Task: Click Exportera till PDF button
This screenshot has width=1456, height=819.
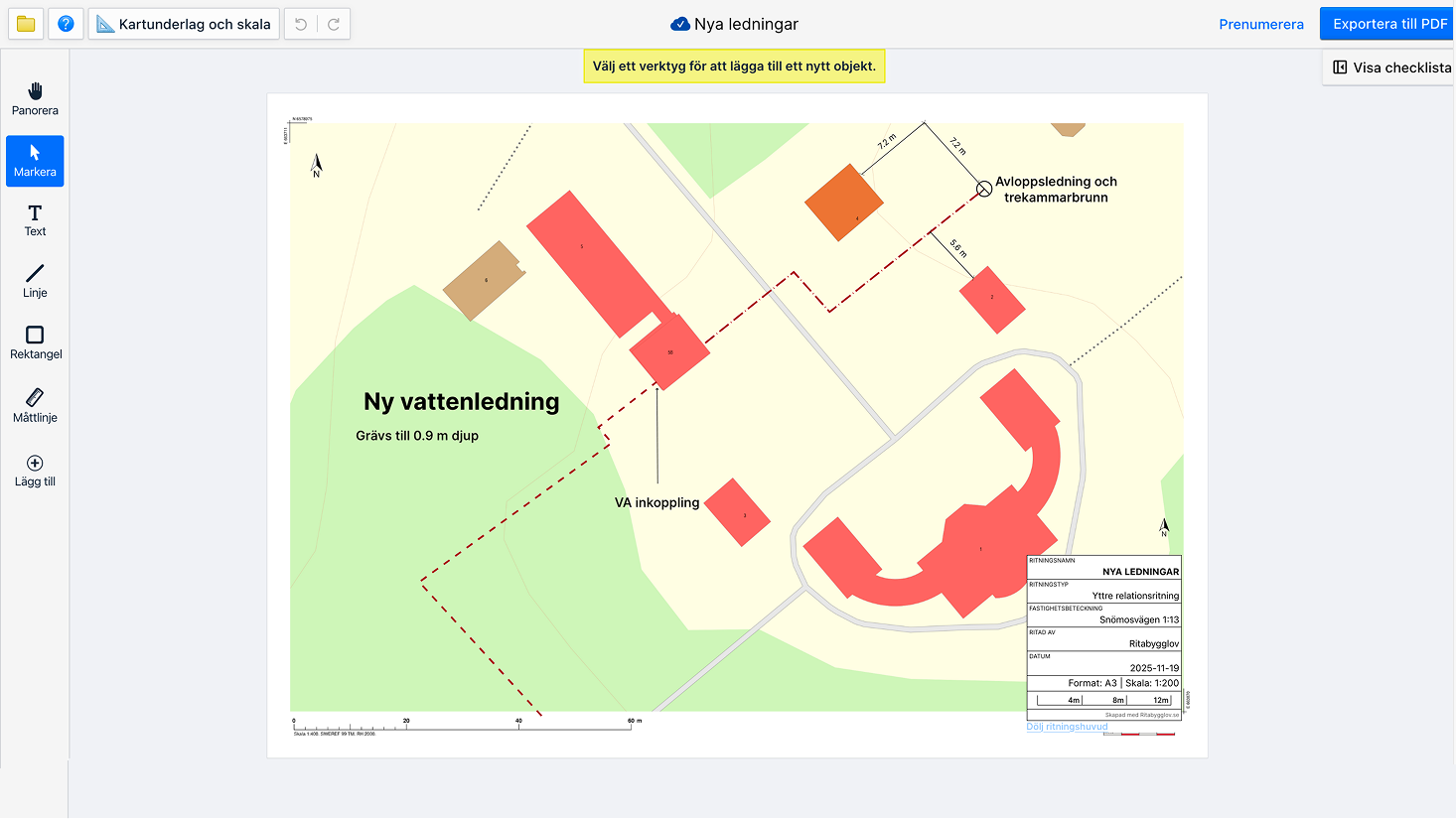Action: point(1388,24)
